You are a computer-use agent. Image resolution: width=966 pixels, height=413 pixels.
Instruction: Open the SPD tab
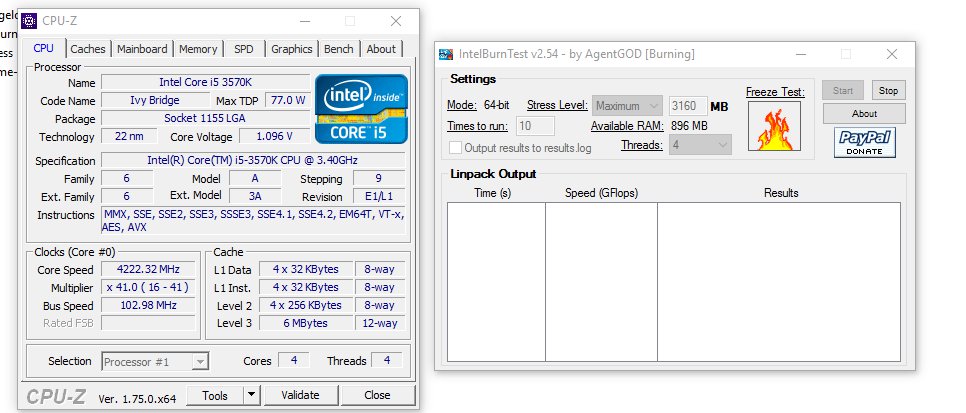pyautogui.click(x=243, y=49)
